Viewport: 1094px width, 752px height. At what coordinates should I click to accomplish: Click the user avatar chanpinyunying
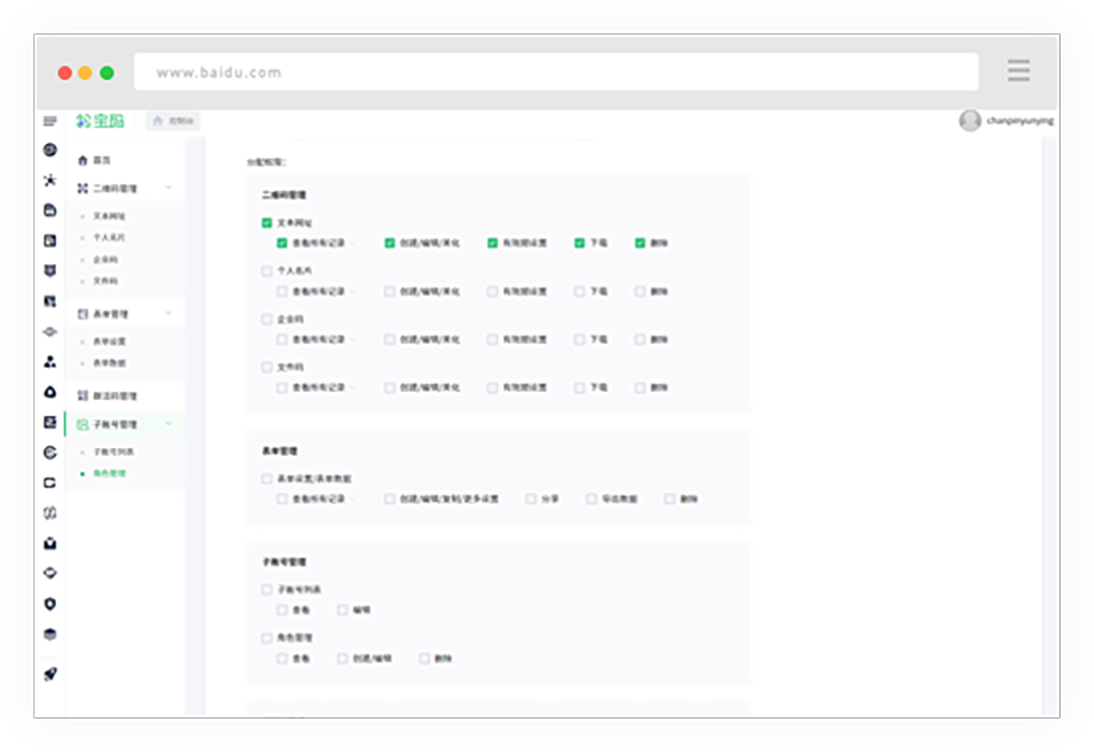969,121
